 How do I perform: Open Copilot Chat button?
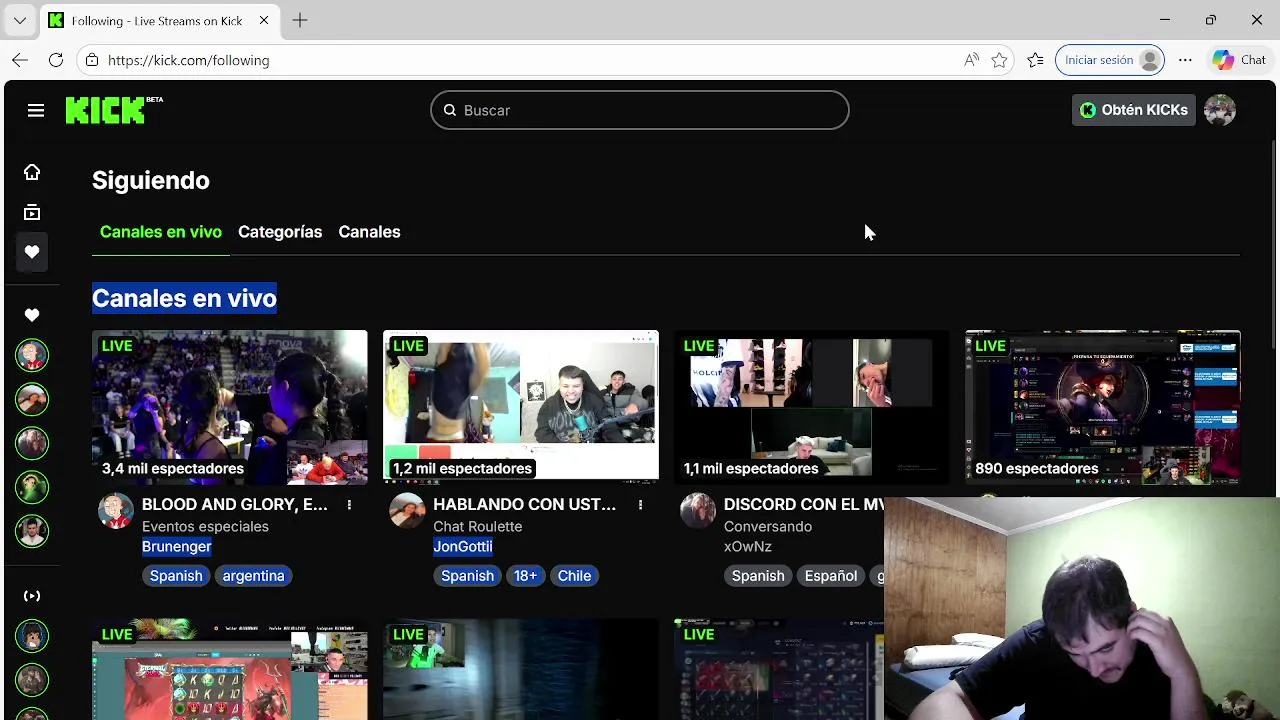(1240, 60)
